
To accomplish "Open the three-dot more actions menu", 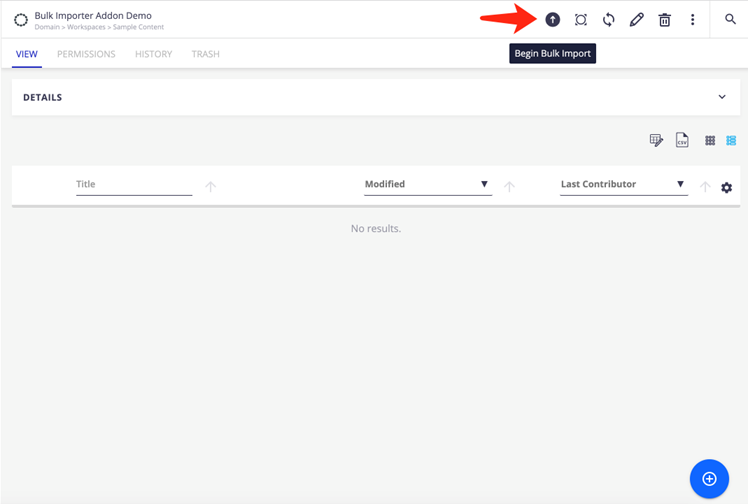I will pos(692,20).
